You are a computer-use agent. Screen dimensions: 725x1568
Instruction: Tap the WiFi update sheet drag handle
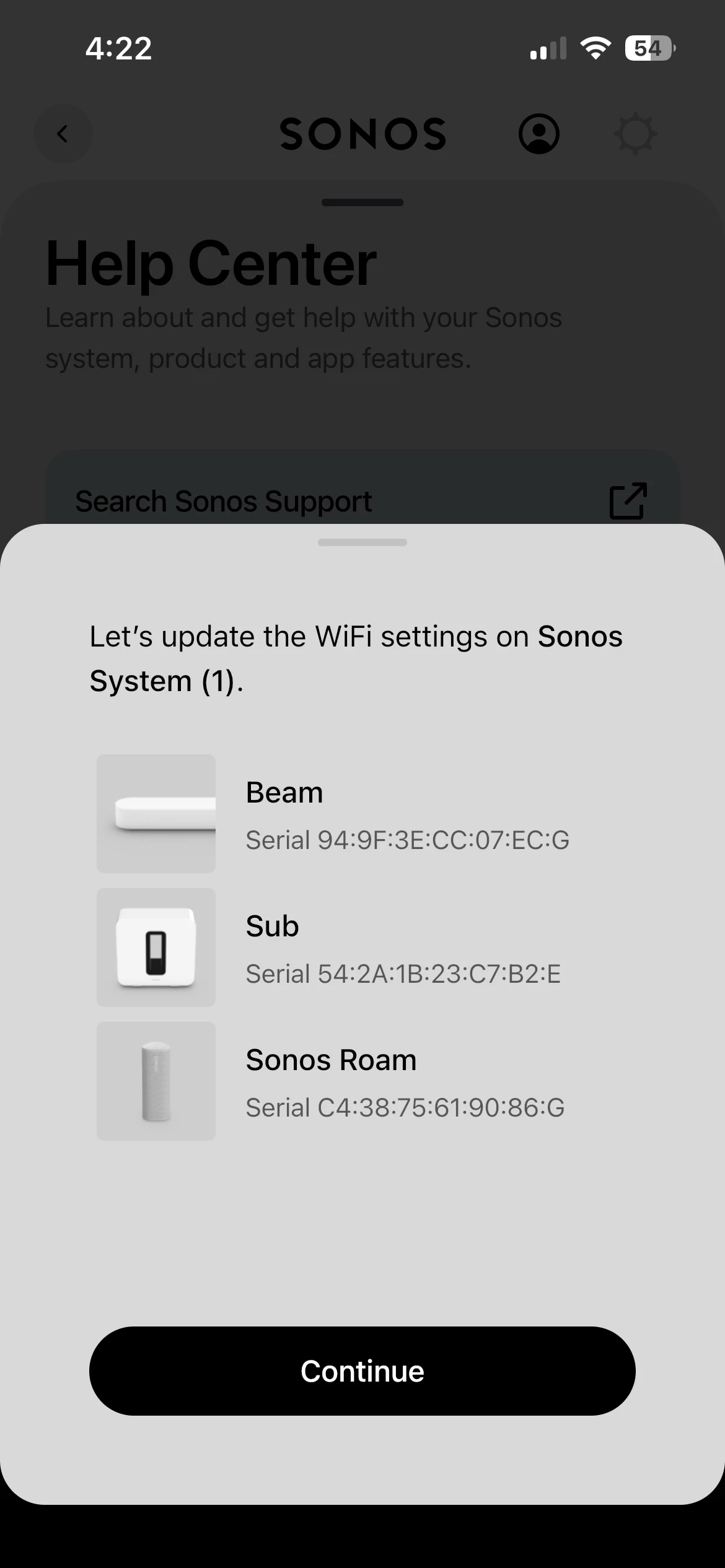[x=362, y=542]
